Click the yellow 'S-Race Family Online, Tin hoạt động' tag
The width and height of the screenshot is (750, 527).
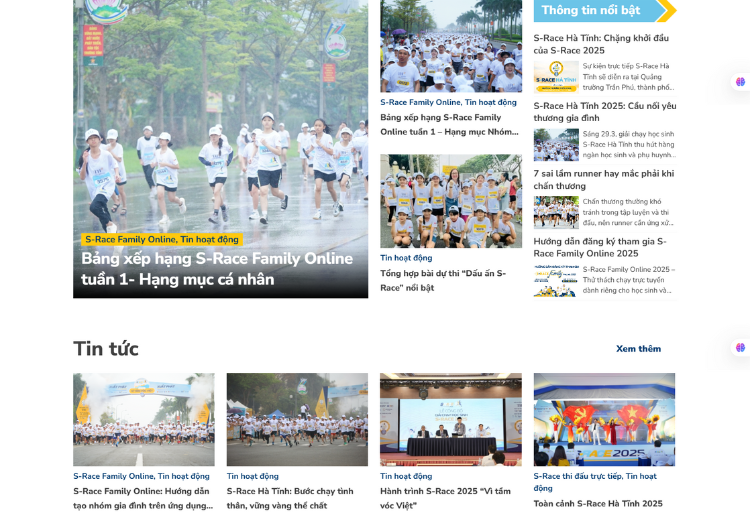click(x=162, y=239)
